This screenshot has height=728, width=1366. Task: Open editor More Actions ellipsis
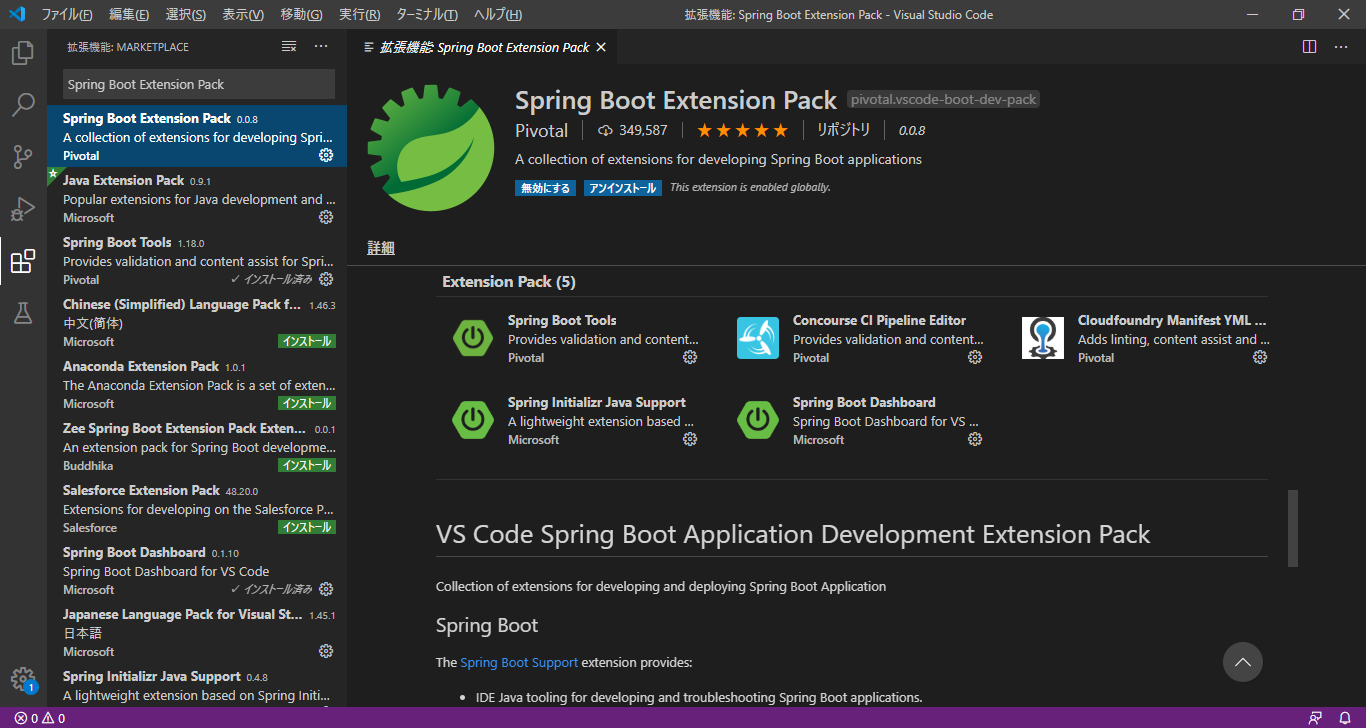[1342, 47]
